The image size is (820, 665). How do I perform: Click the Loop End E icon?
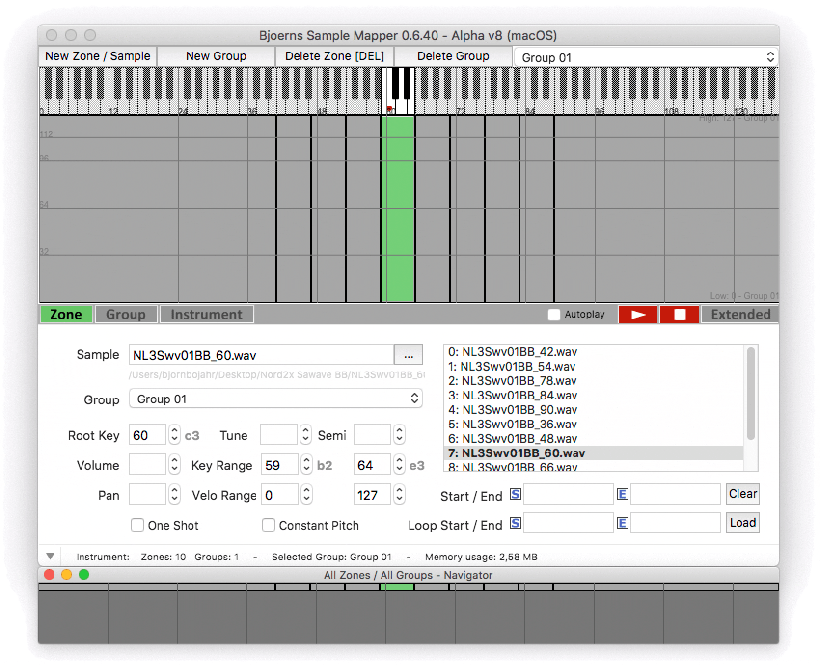point(622,523)
